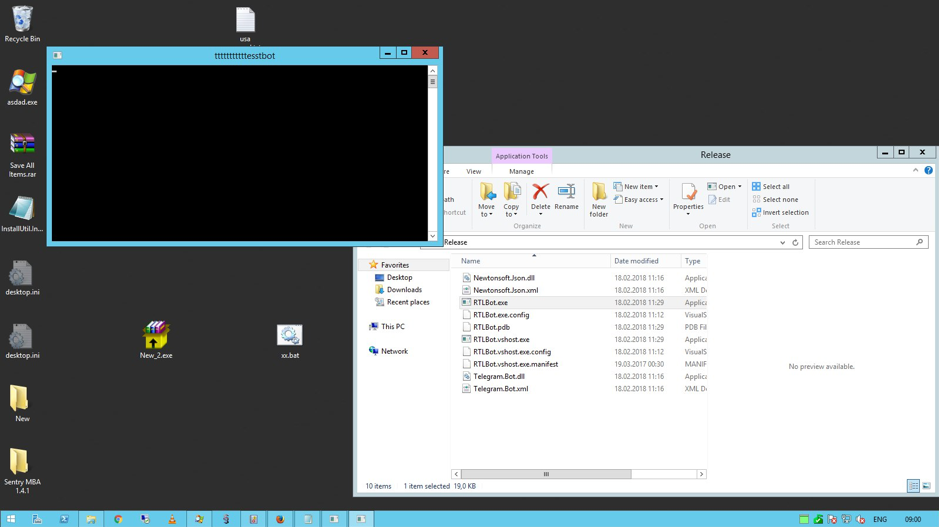Refresh the Release folder view
939x527 pixels.
795,243
